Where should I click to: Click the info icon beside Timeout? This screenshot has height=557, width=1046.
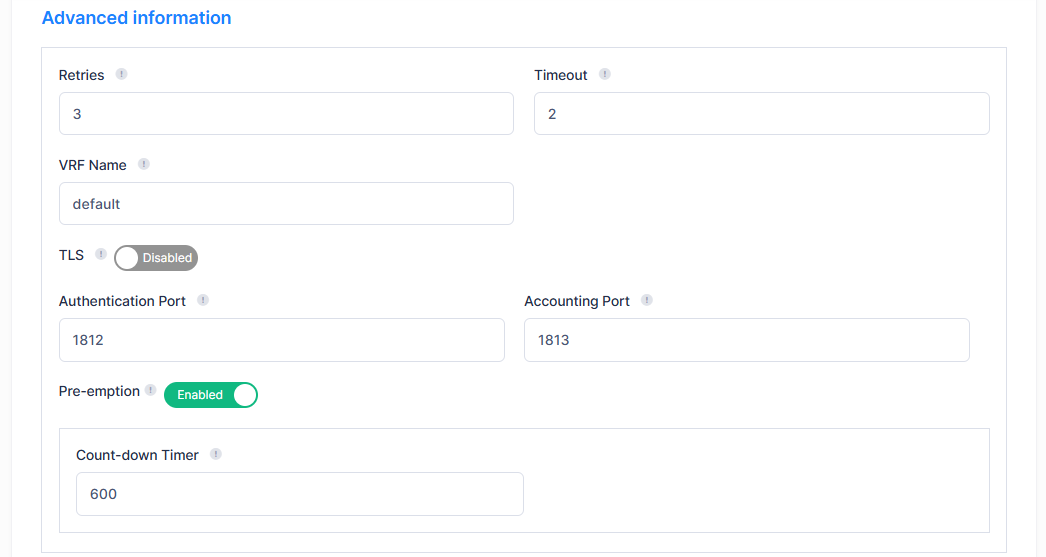click(605, 74)
